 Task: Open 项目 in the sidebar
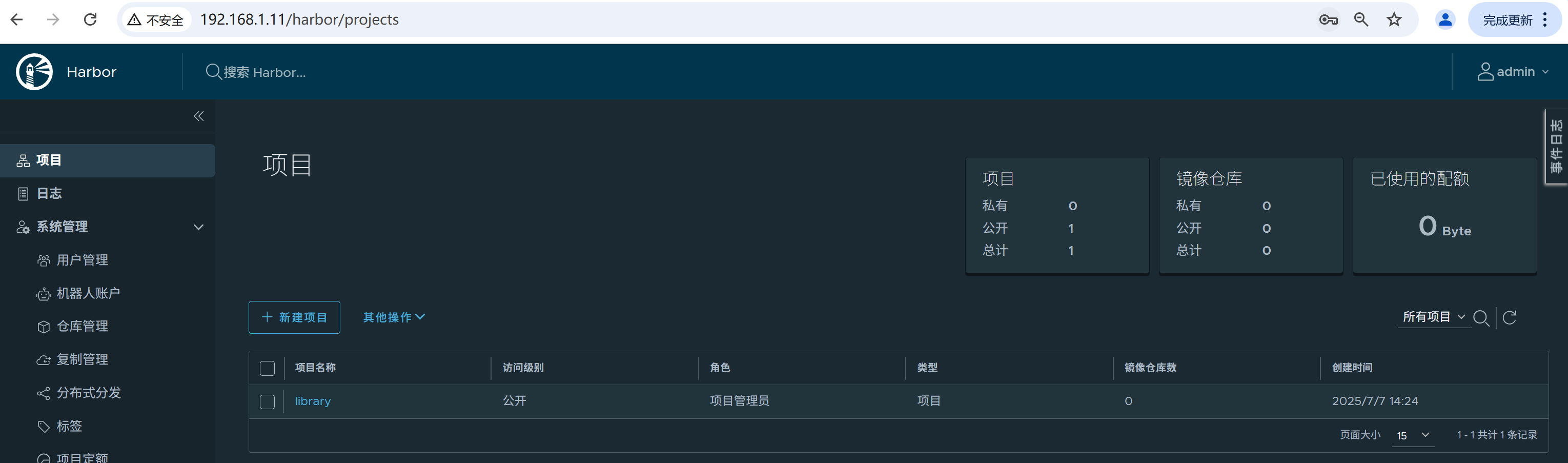107,160
